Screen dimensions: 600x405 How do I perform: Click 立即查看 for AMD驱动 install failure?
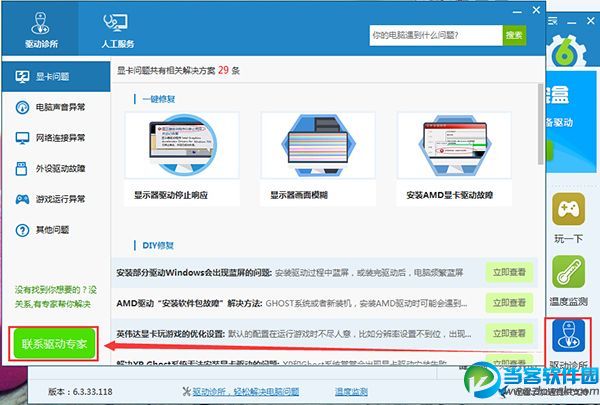[x=509, y=303]
